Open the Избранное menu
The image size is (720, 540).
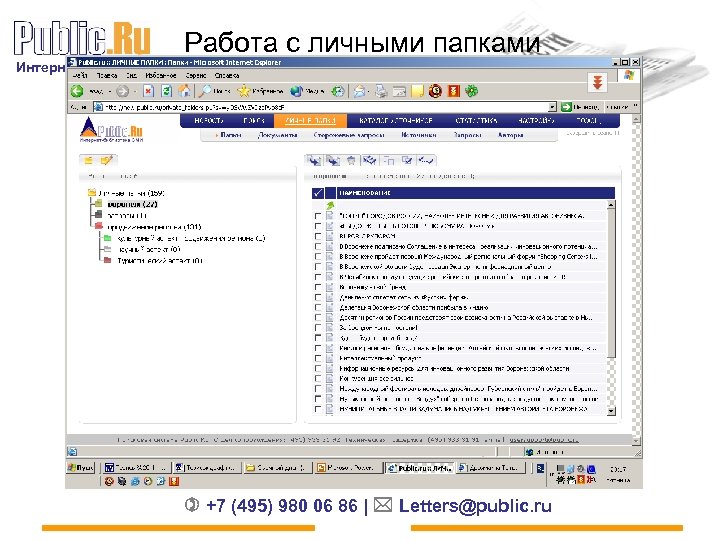click(161, 75)
